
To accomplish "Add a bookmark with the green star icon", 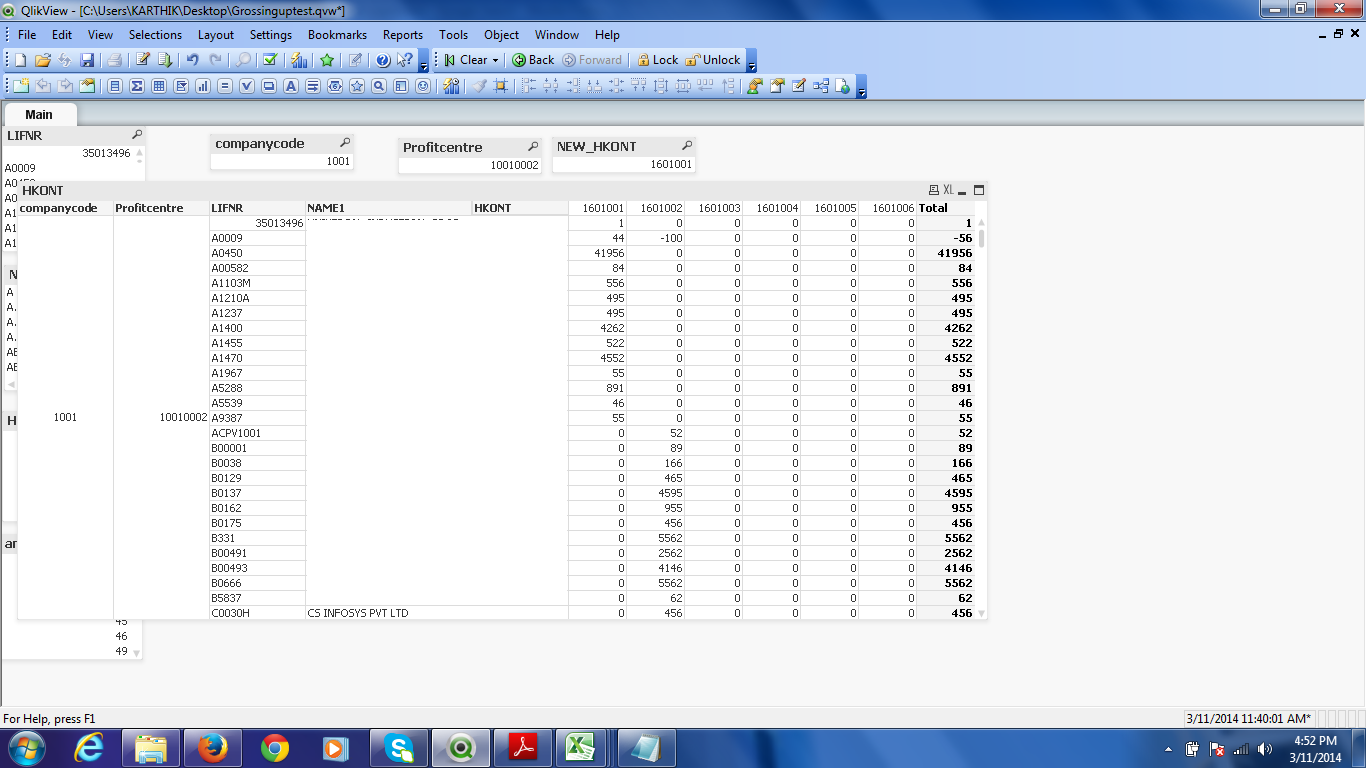I will pyautogui.click(x=327, y=60).
